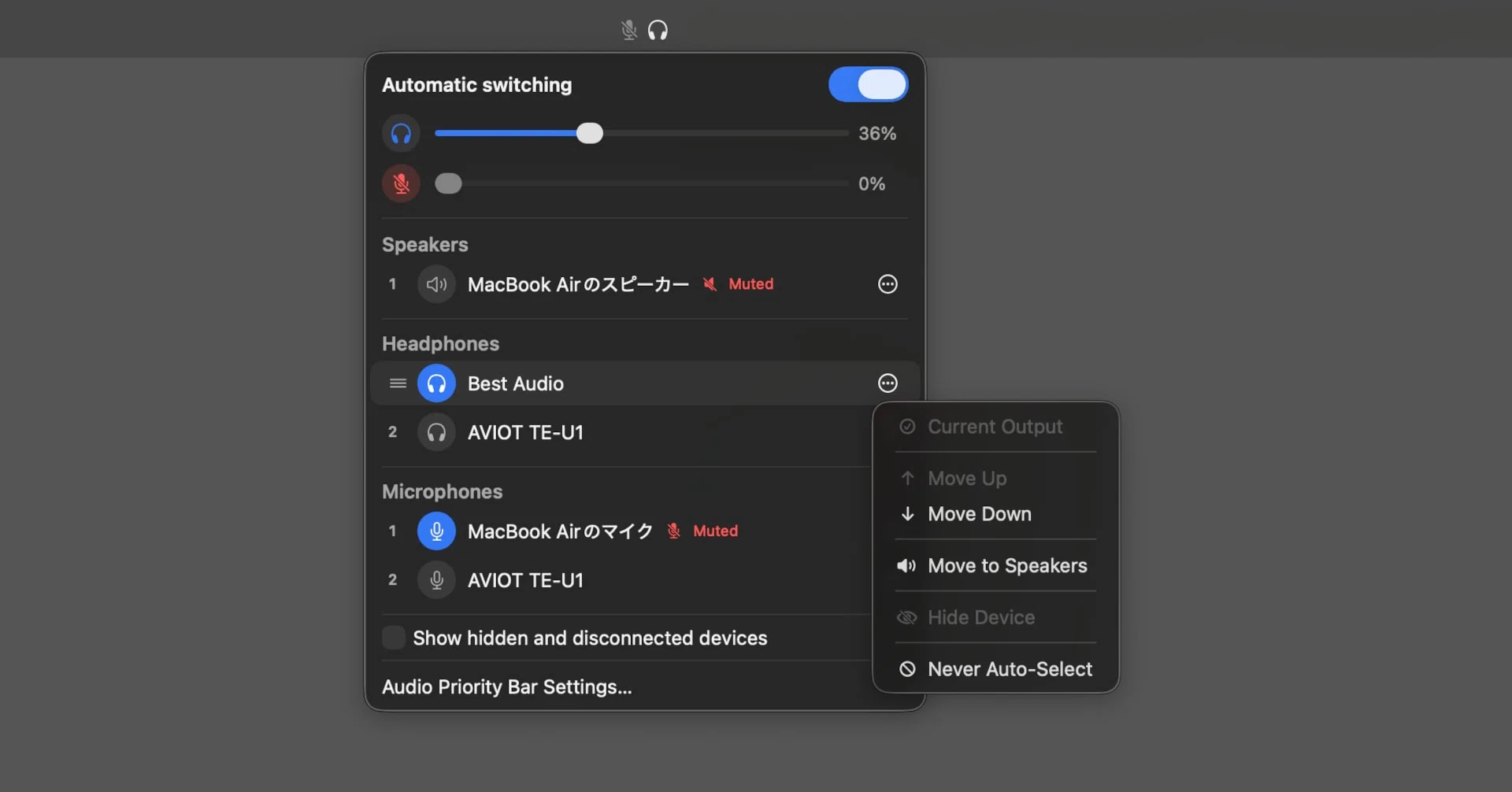Image resolution: width=1512 pixels, height=792 pixels.
Task: Click speaker icon beside MacBook Air のスピーカー
Action: [x=436, y=284]
